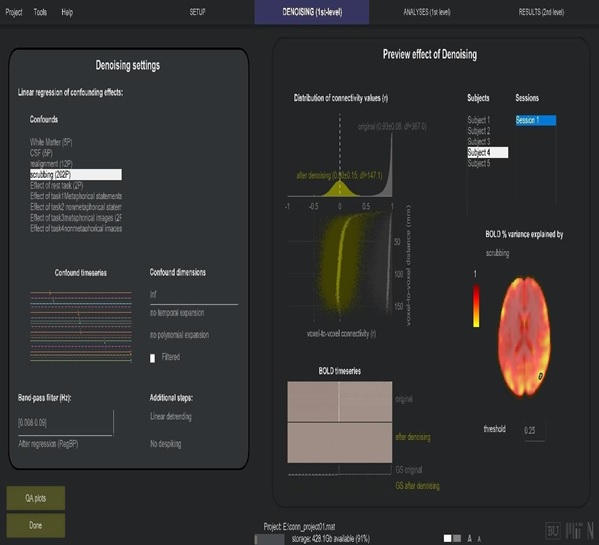Open the ANALYSES (1st level) tab
This screenshot has height=545, width=599.
[x=427, y=12]
